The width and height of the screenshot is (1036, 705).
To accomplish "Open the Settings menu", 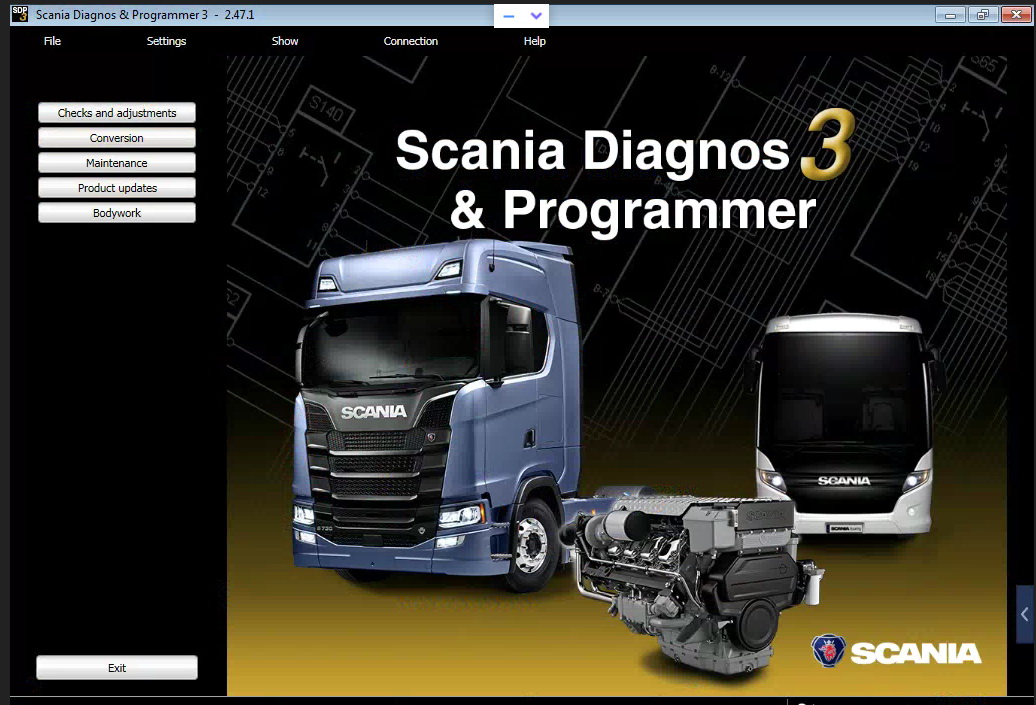I will 166,41.
